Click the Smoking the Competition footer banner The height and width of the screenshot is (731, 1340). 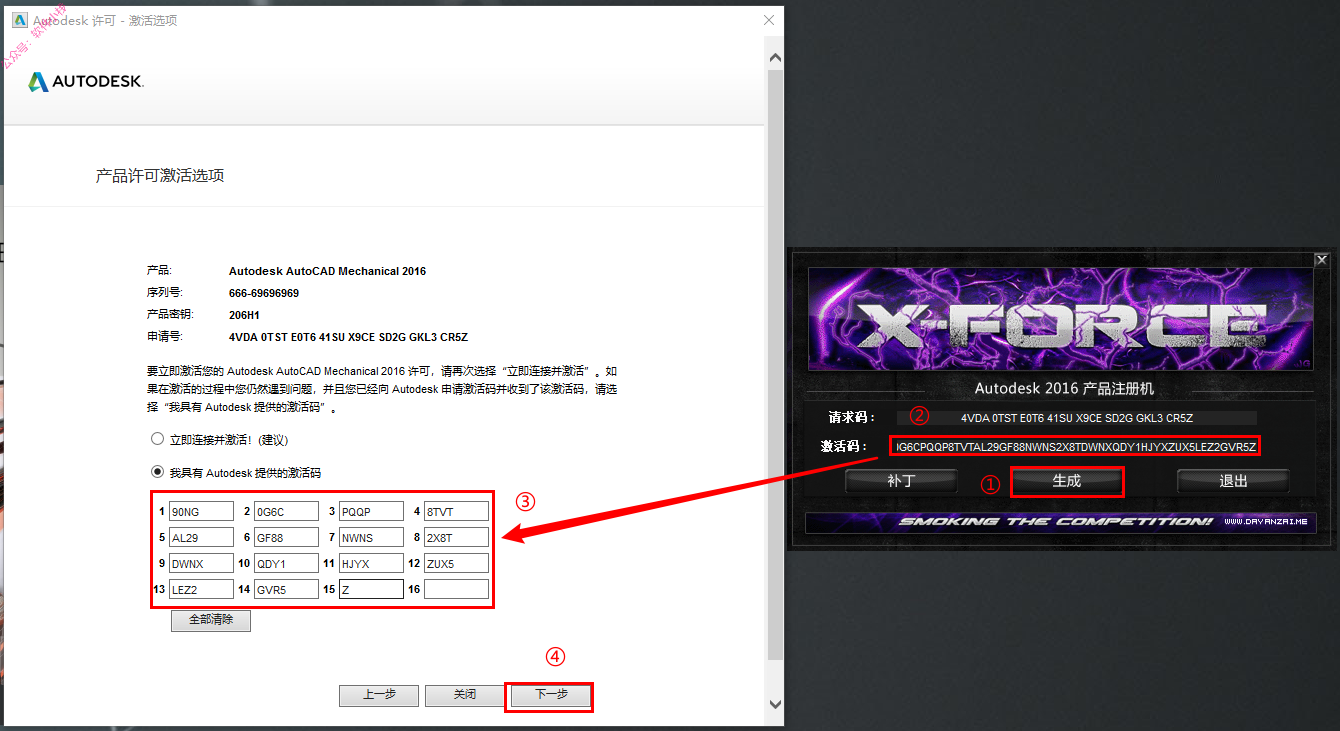1060,522
